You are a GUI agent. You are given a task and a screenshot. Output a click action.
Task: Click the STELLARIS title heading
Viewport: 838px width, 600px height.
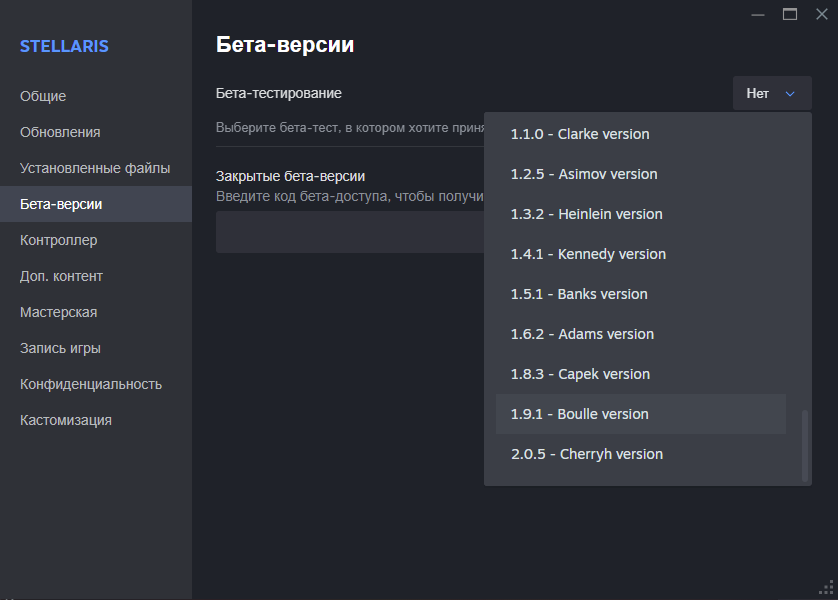[x=64, y=46]
